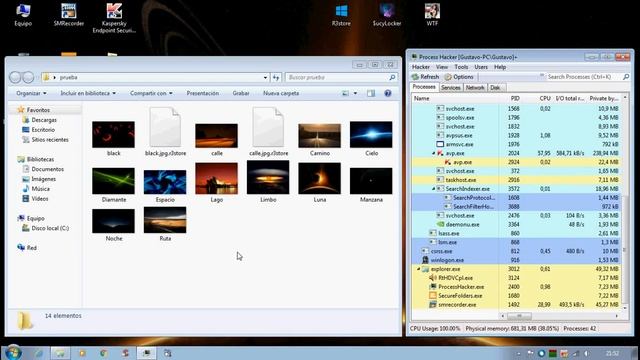This screenshot has height=360, width=640.
Task: Switch to the Services tab
Action: [x=451, y=88]
